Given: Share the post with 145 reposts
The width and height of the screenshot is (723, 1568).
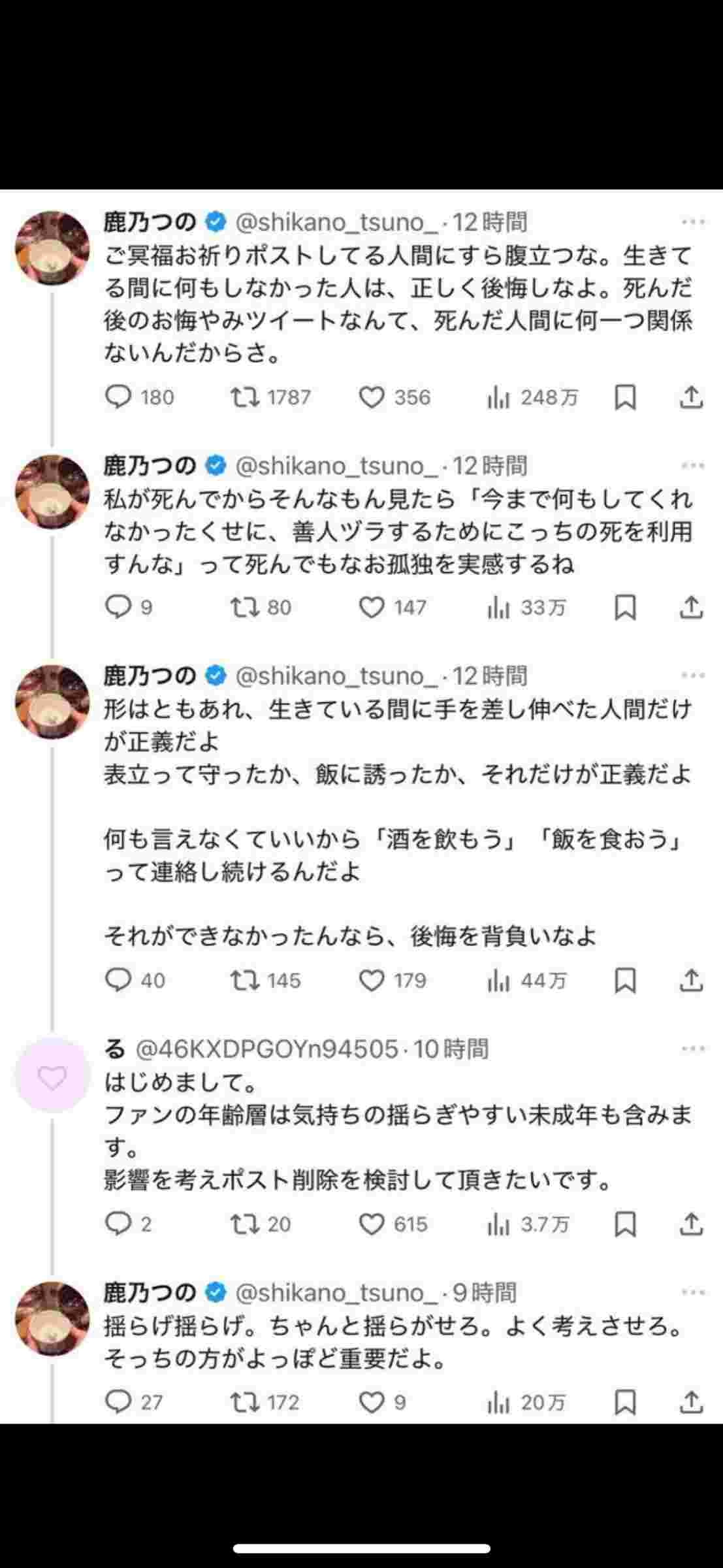Looking at the screenshot, I should click(691, 980).
